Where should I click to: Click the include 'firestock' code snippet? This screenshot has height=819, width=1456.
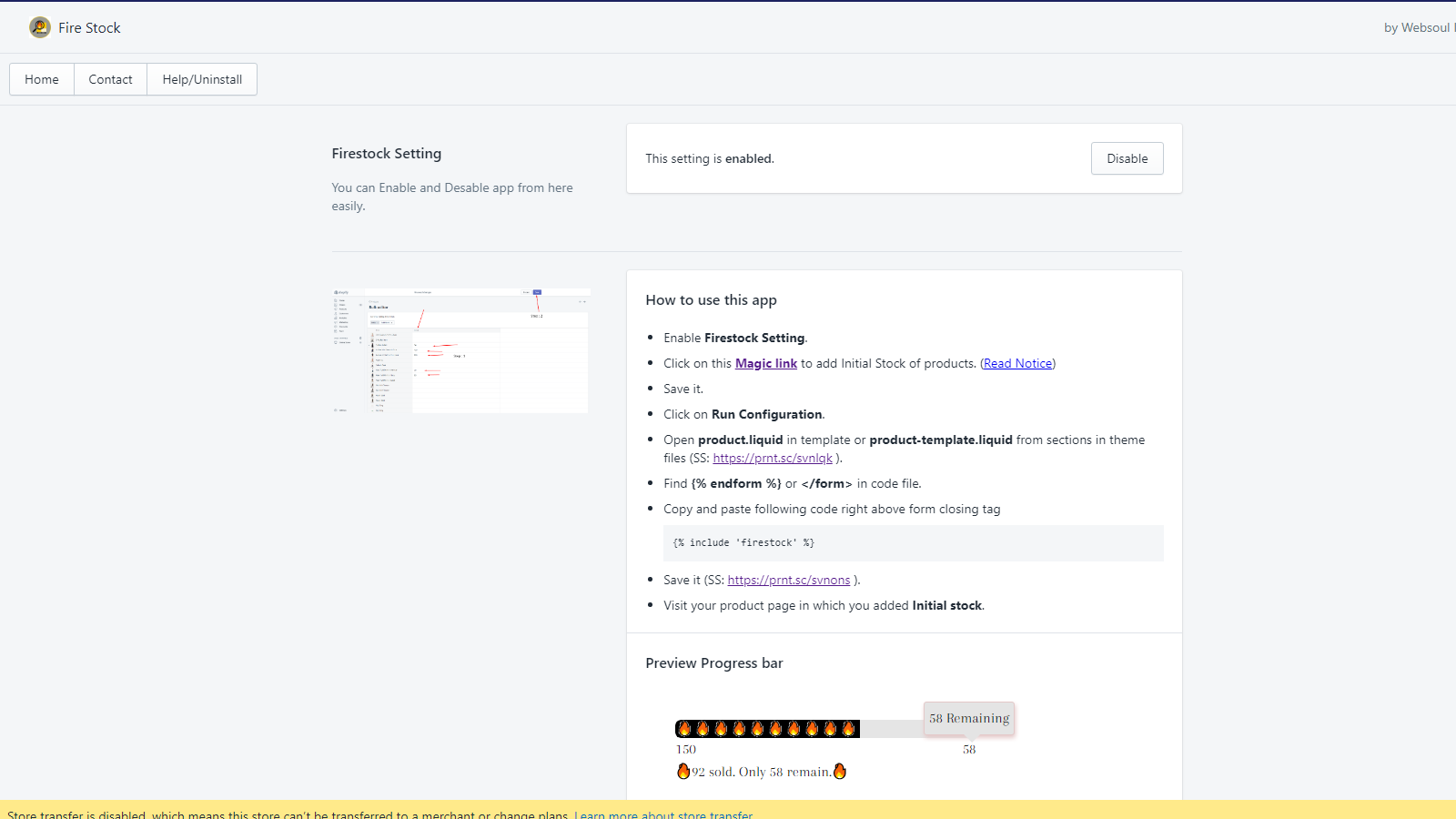coord(743,542)
